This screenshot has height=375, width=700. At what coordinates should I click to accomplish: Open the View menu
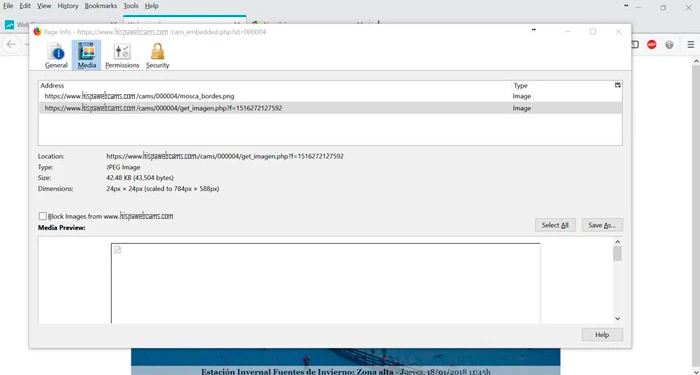(x=44, y=6)
